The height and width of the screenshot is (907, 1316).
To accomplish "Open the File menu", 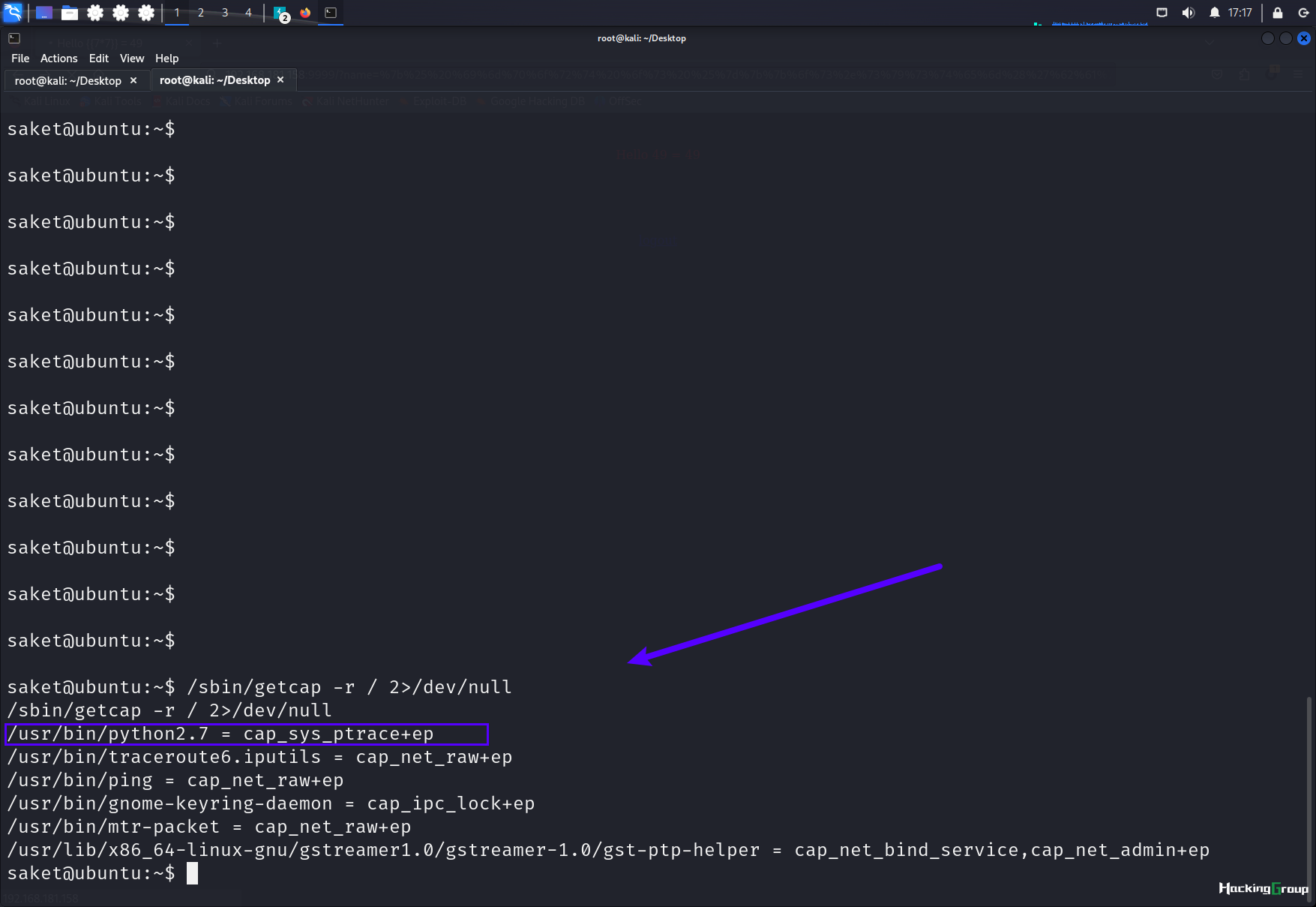I will coord(20,59).
